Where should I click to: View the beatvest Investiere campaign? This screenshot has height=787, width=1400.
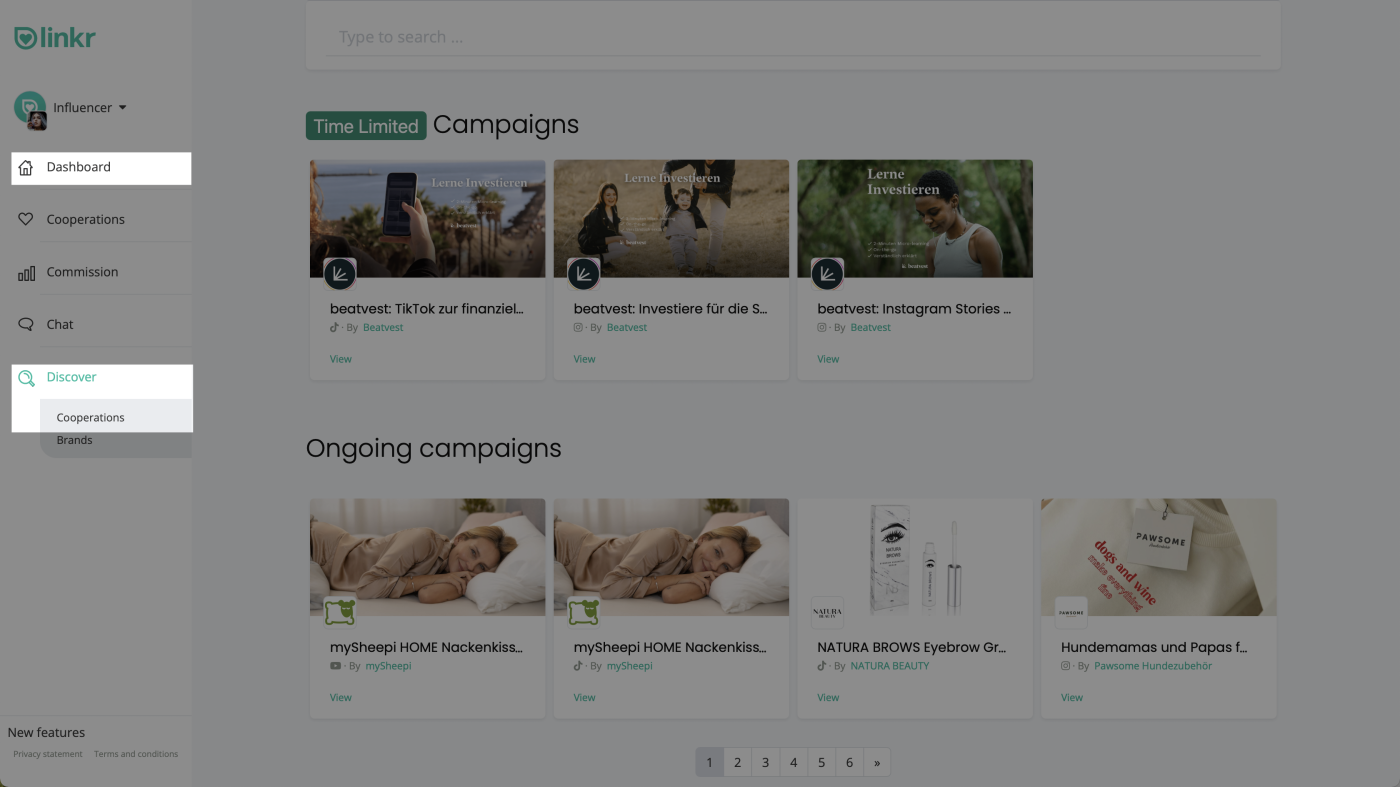pos(585,359)
